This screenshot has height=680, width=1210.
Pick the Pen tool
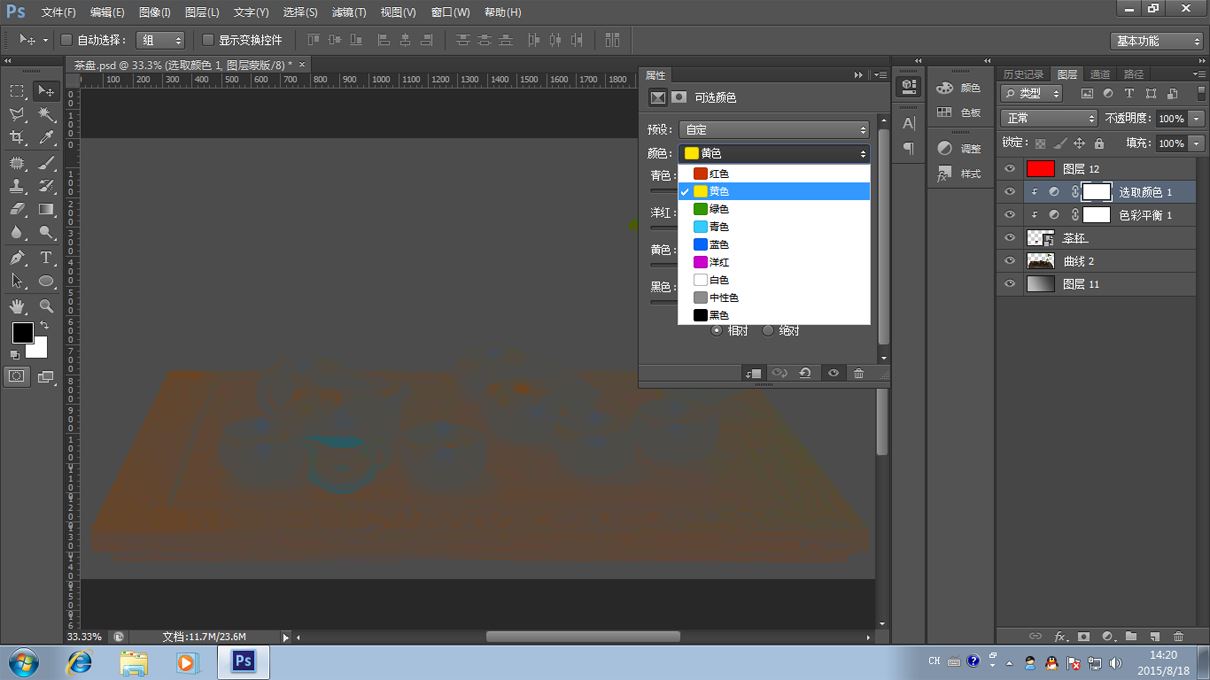(17, 258)
